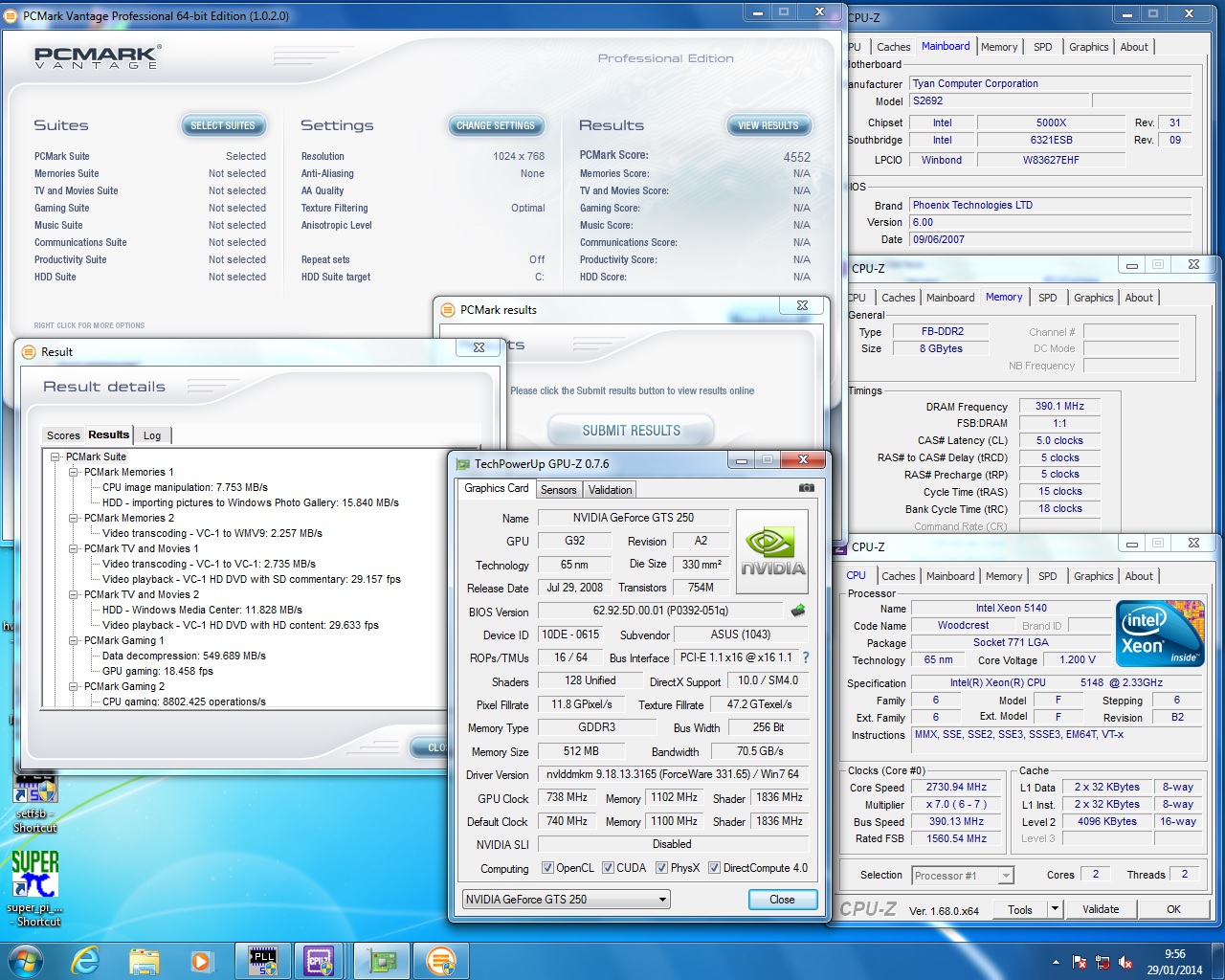Launch Internet Explorer from the taskbar
This screenshot has width=1225, height=980.
point(86,960)
